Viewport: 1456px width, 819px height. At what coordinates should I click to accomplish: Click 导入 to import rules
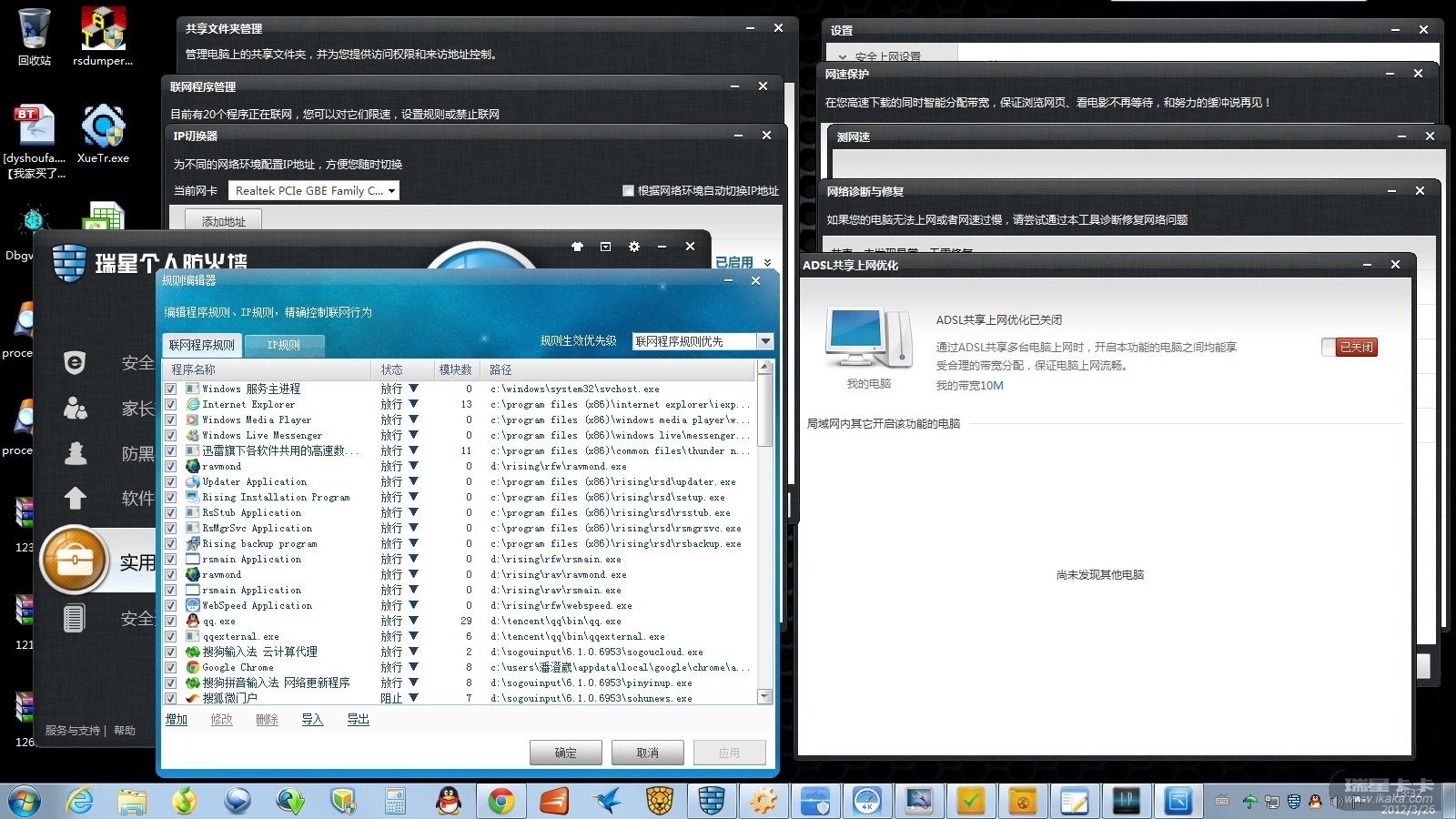pos(312,720)
